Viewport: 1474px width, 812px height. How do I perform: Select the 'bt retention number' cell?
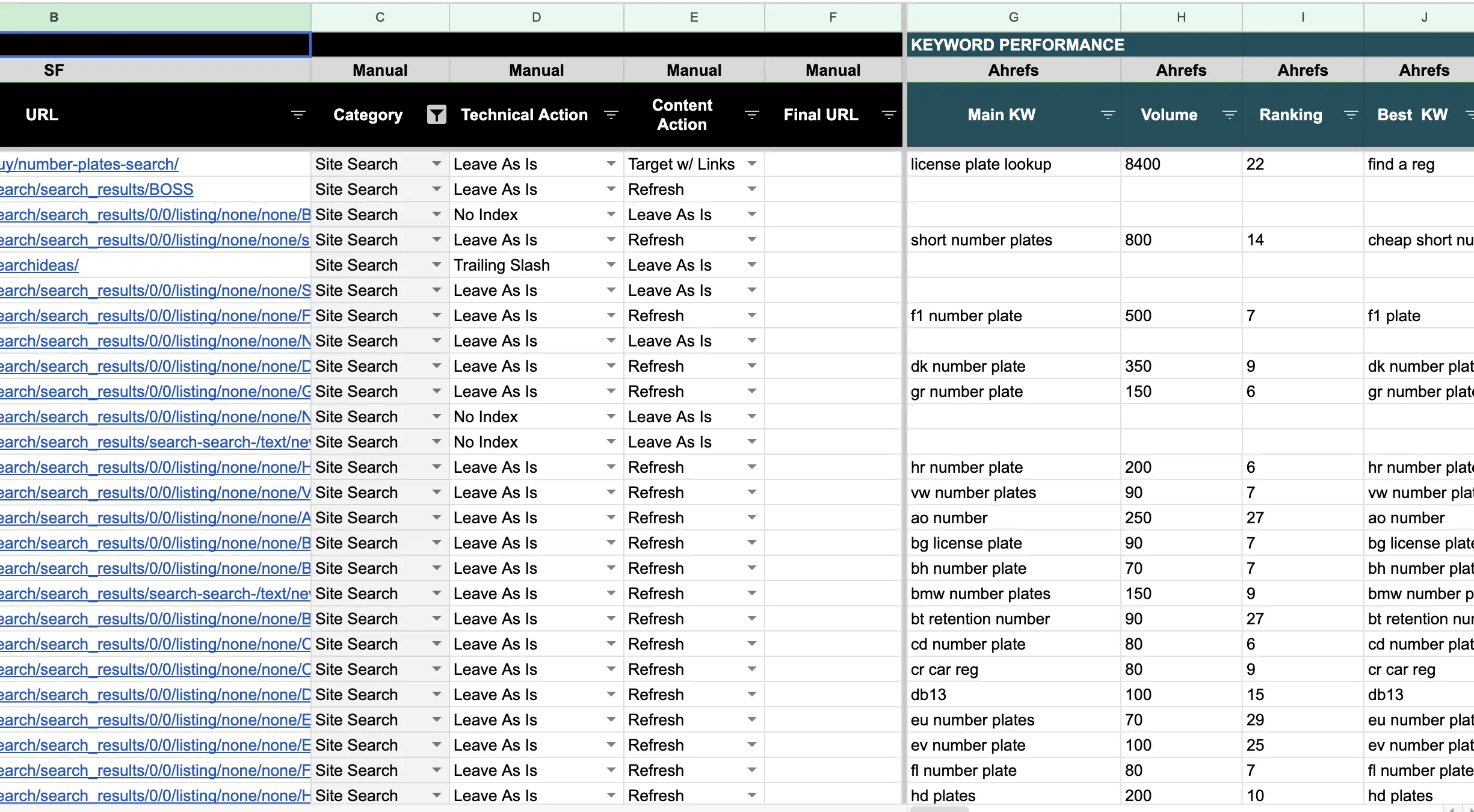coord(1014,619)
